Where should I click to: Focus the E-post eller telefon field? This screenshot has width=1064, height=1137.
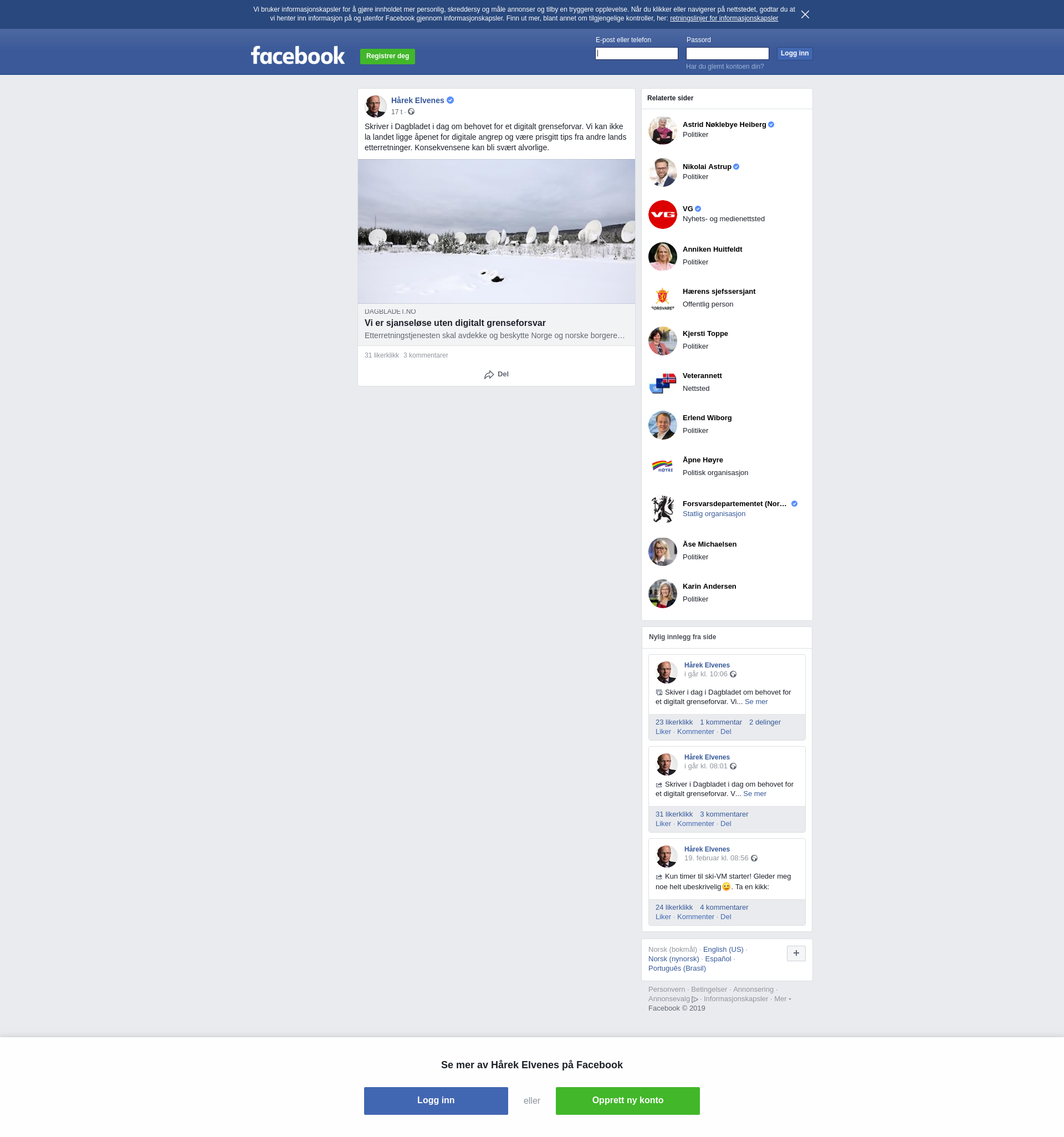636,53
